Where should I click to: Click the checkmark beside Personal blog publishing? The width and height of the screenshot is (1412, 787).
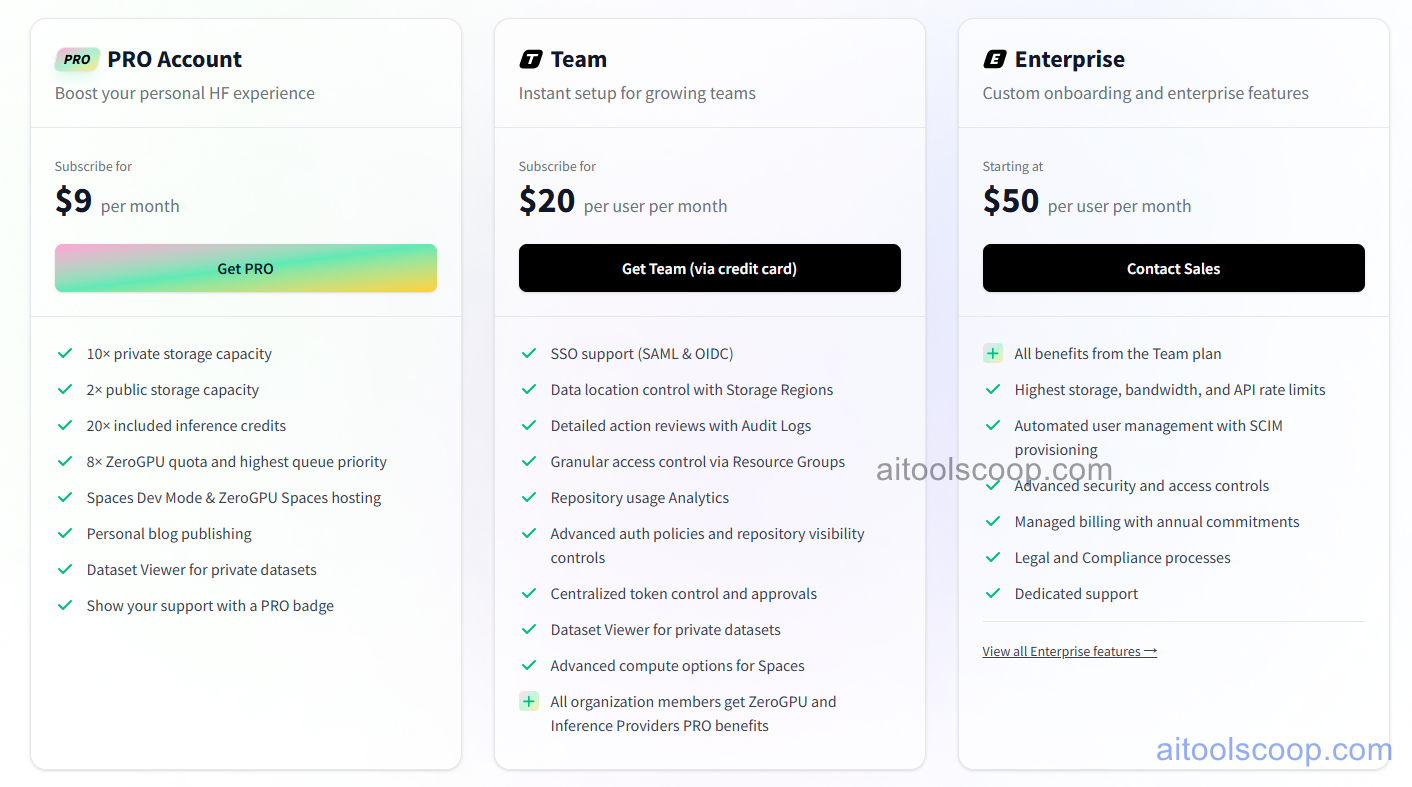click(65, 533)
